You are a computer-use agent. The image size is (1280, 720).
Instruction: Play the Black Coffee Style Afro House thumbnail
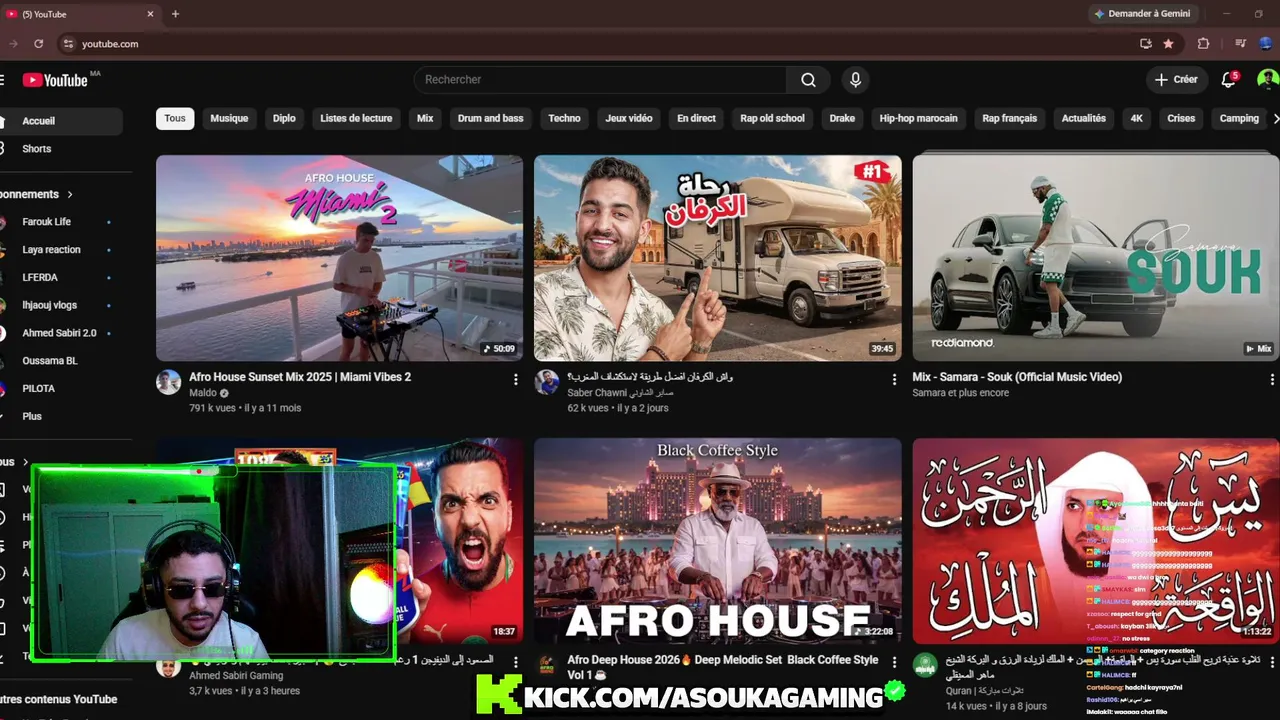(x=718, y=541)
